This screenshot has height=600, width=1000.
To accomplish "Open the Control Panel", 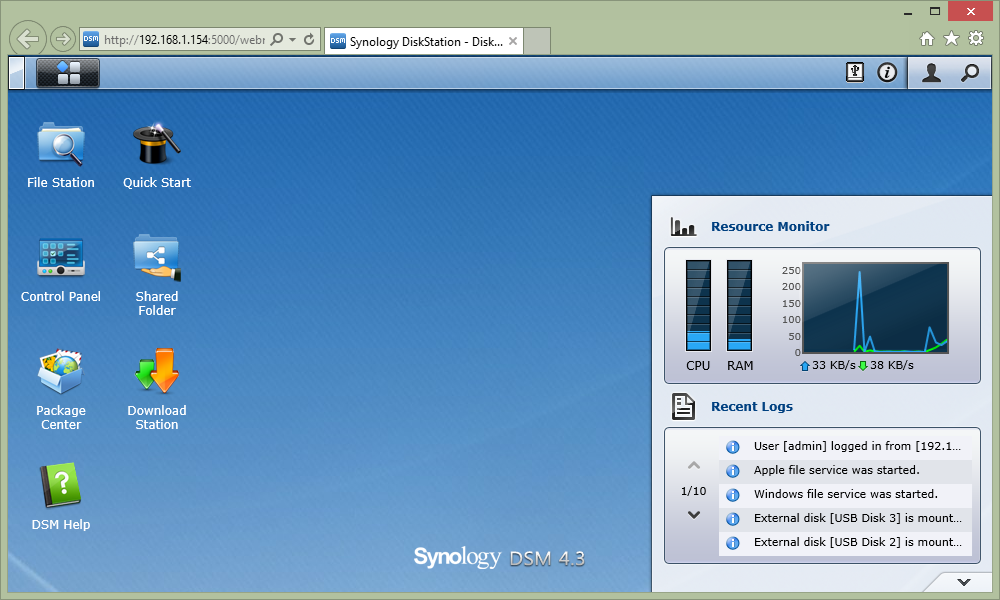I will [x=61, y=269].
